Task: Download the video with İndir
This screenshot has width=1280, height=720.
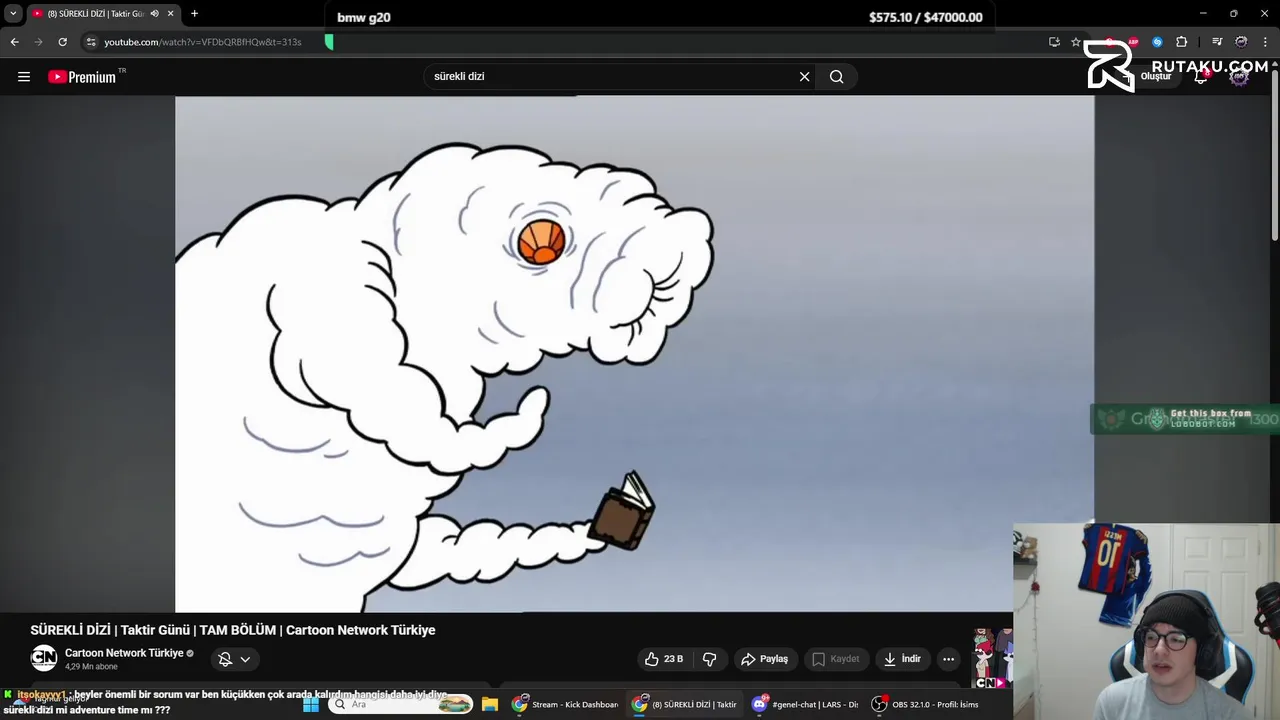Action: coord(901,659)
